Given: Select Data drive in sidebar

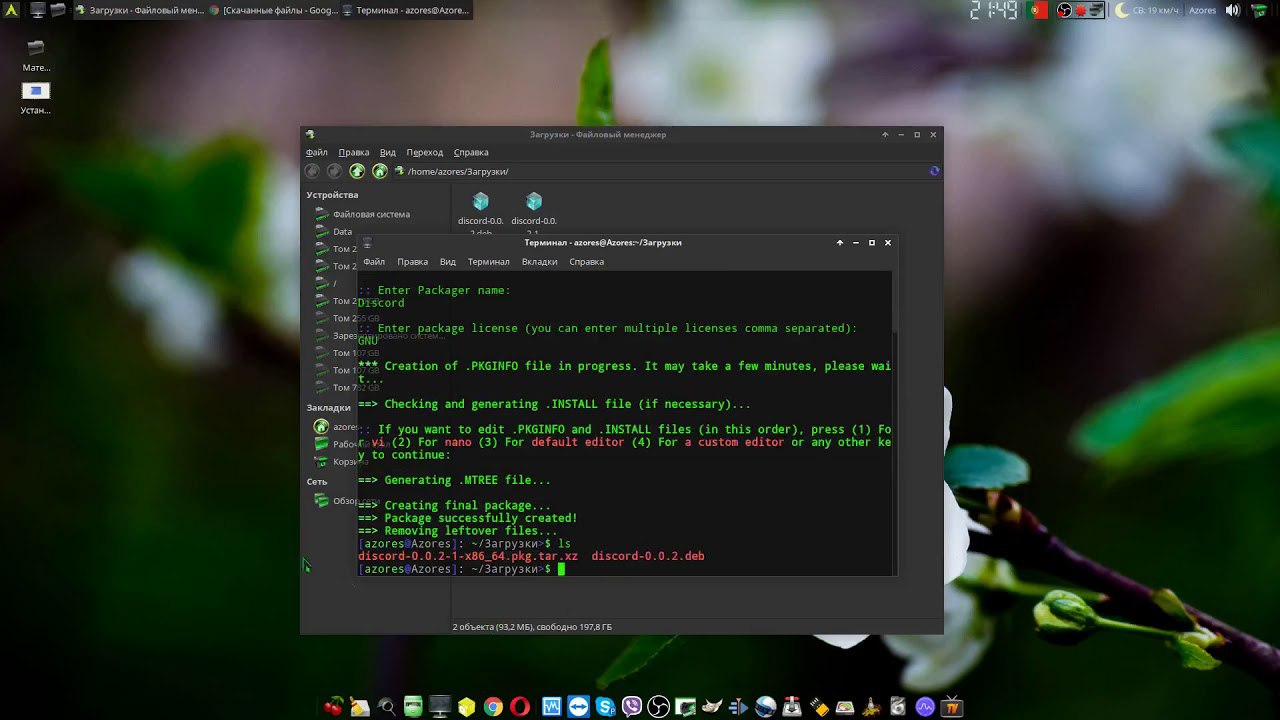Looking at the screenshot, I should (x=335, y=231).
